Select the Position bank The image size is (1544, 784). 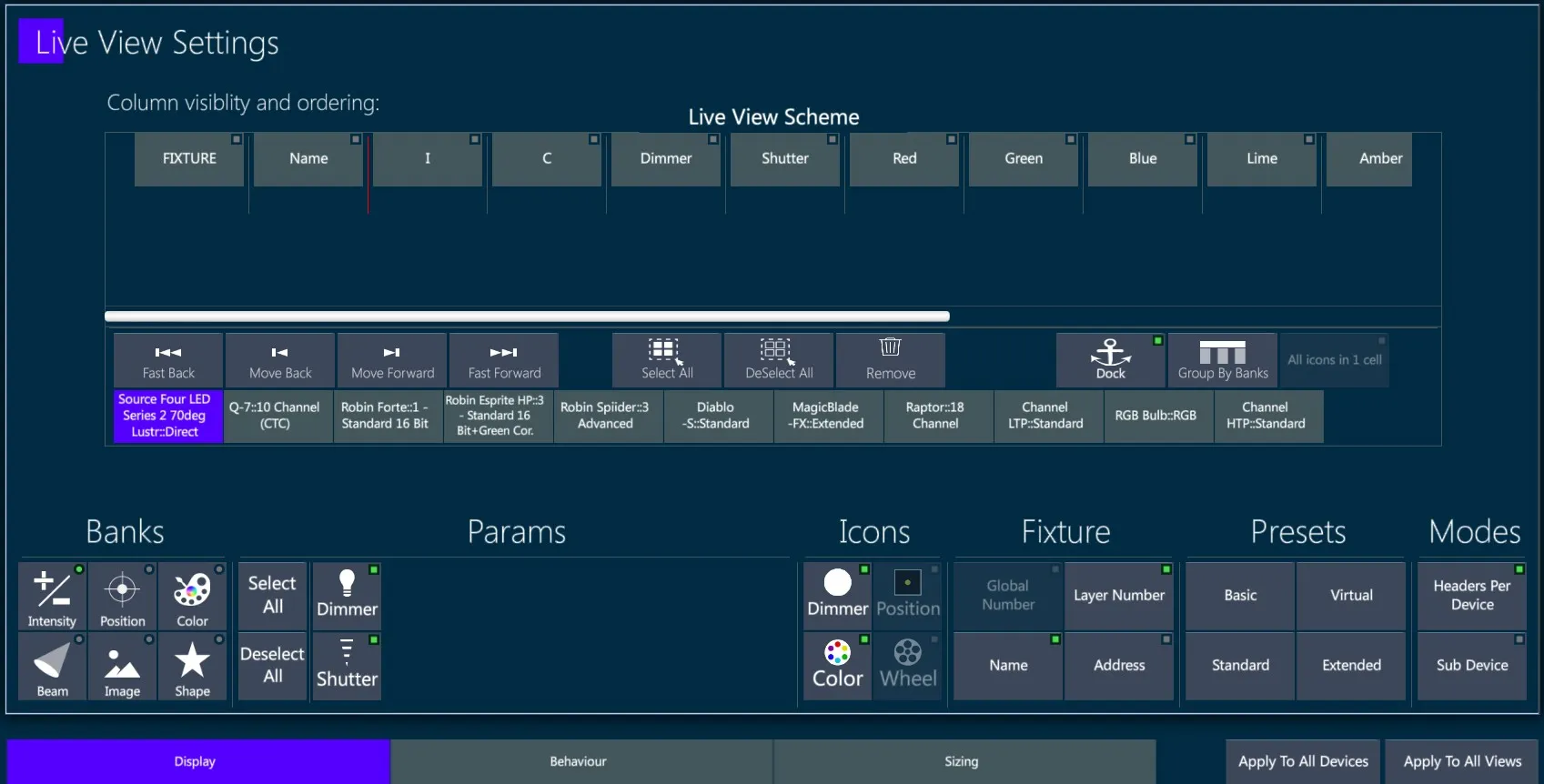[x=122, y=597]
